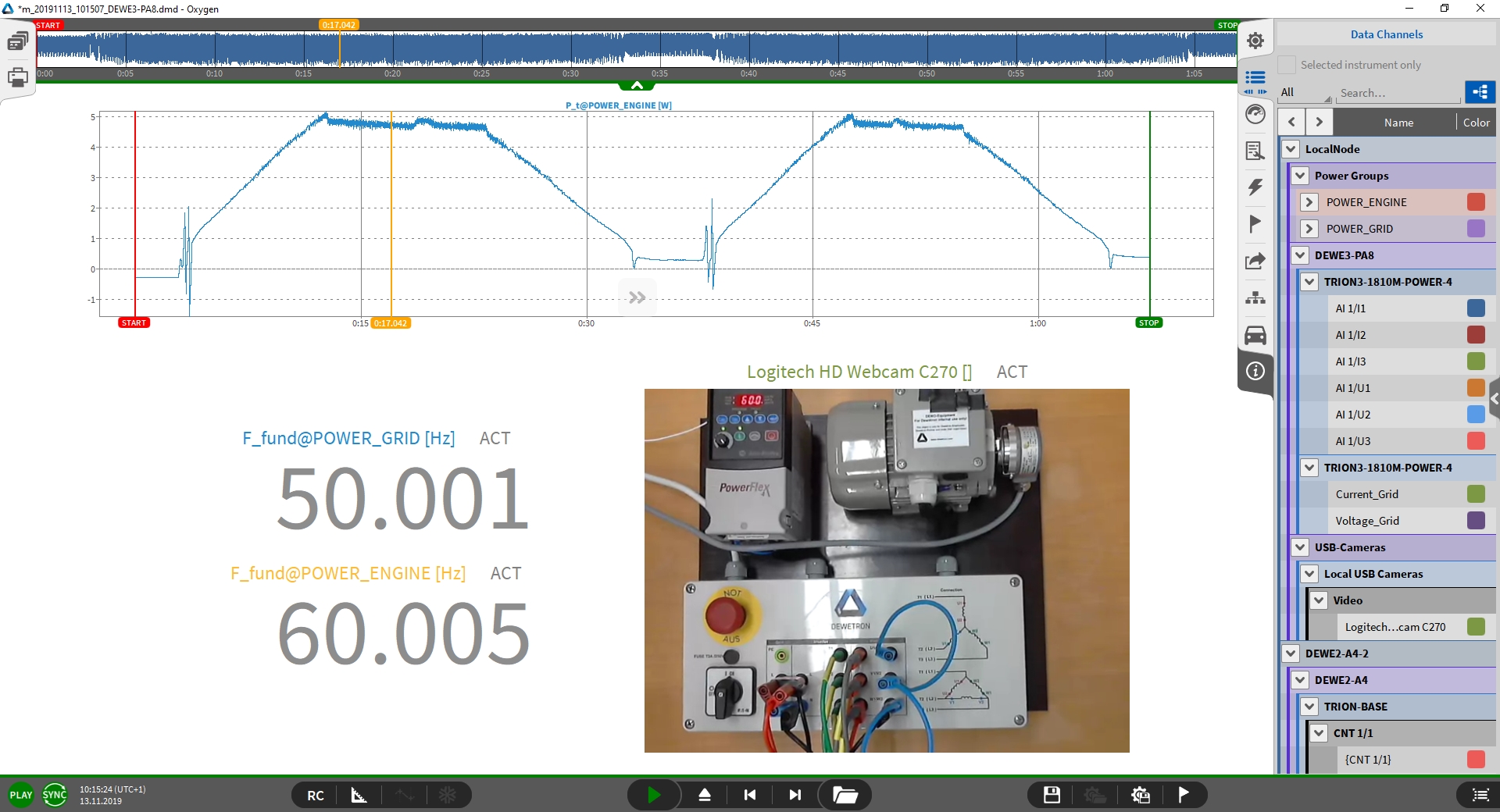Click the grayed cloud/gear icon in bottom bar
This screenshot has height=812, width=1500.
(x=1095, y=795)
